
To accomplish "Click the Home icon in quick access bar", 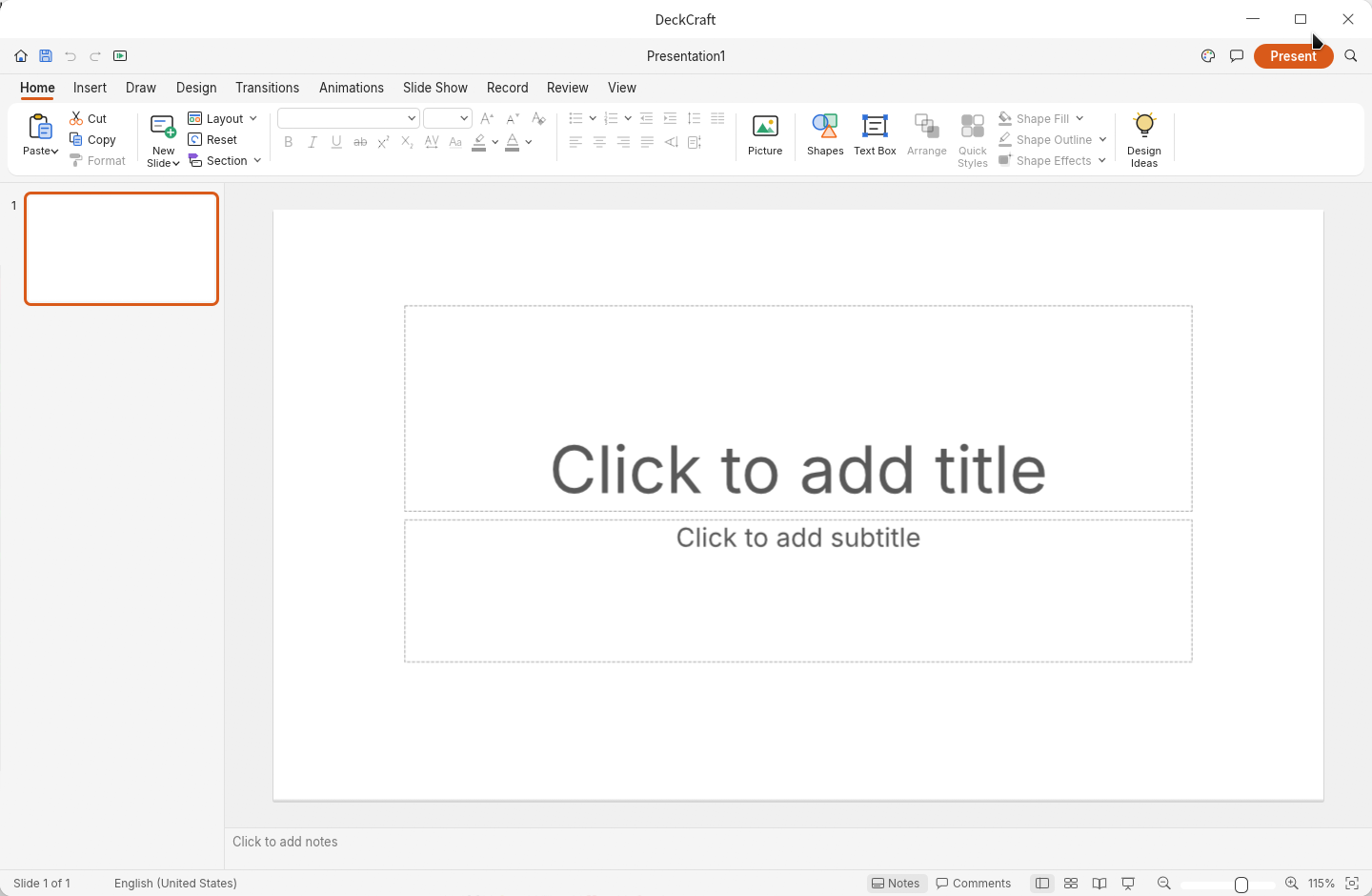I will 21,56.
